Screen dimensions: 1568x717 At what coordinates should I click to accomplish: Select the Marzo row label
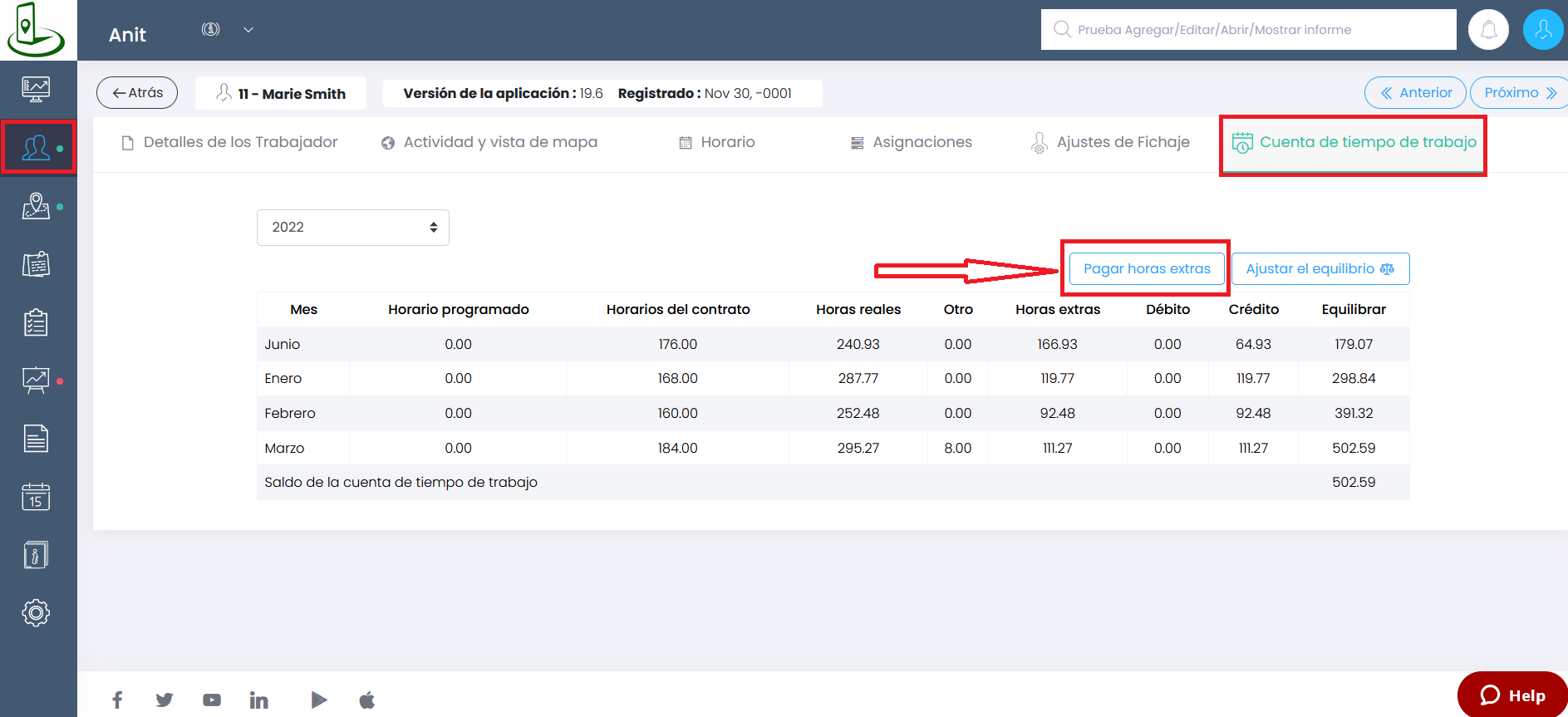pos(284,448)
